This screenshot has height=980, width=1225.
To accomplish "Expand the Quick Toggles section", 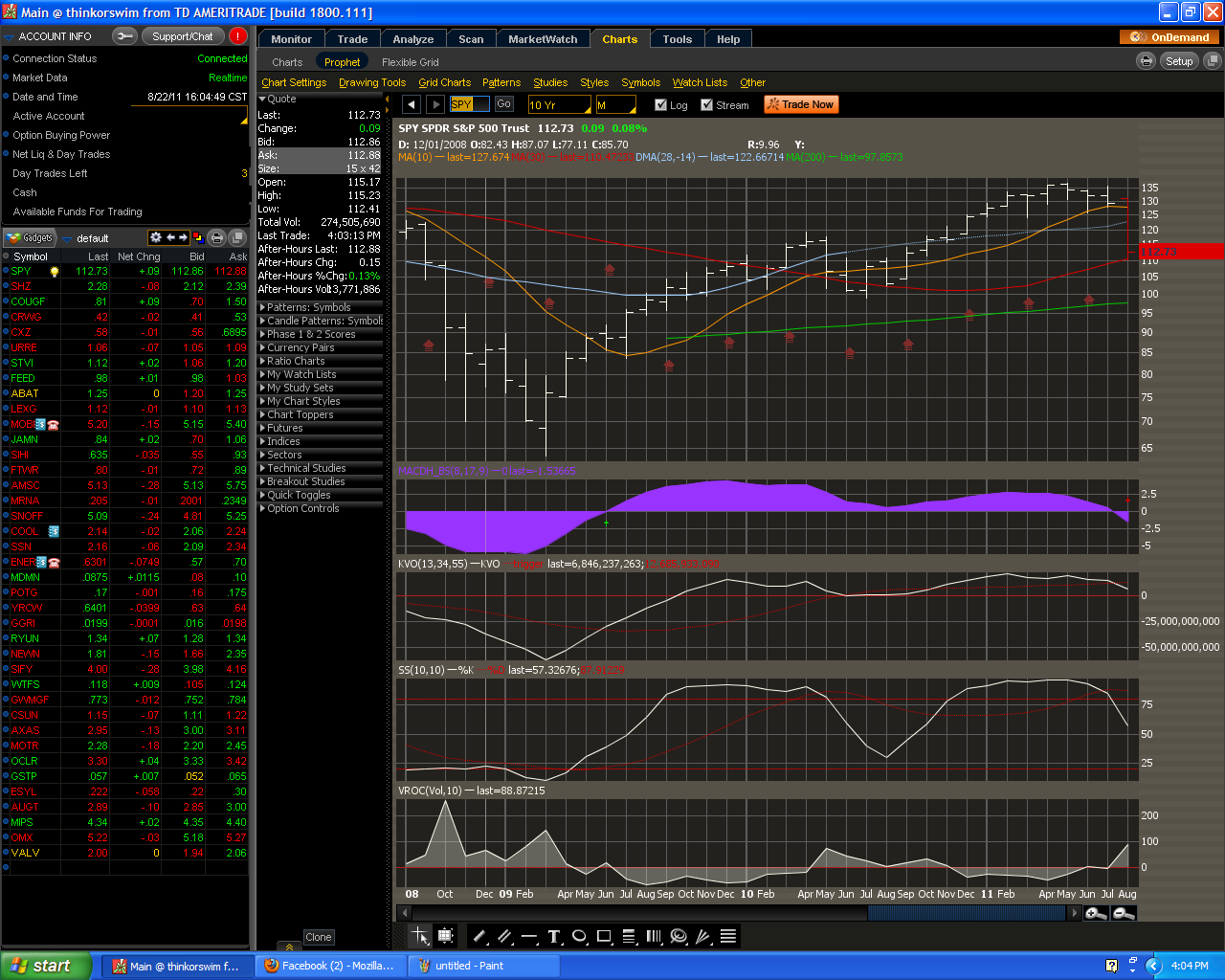I will 321,495.
